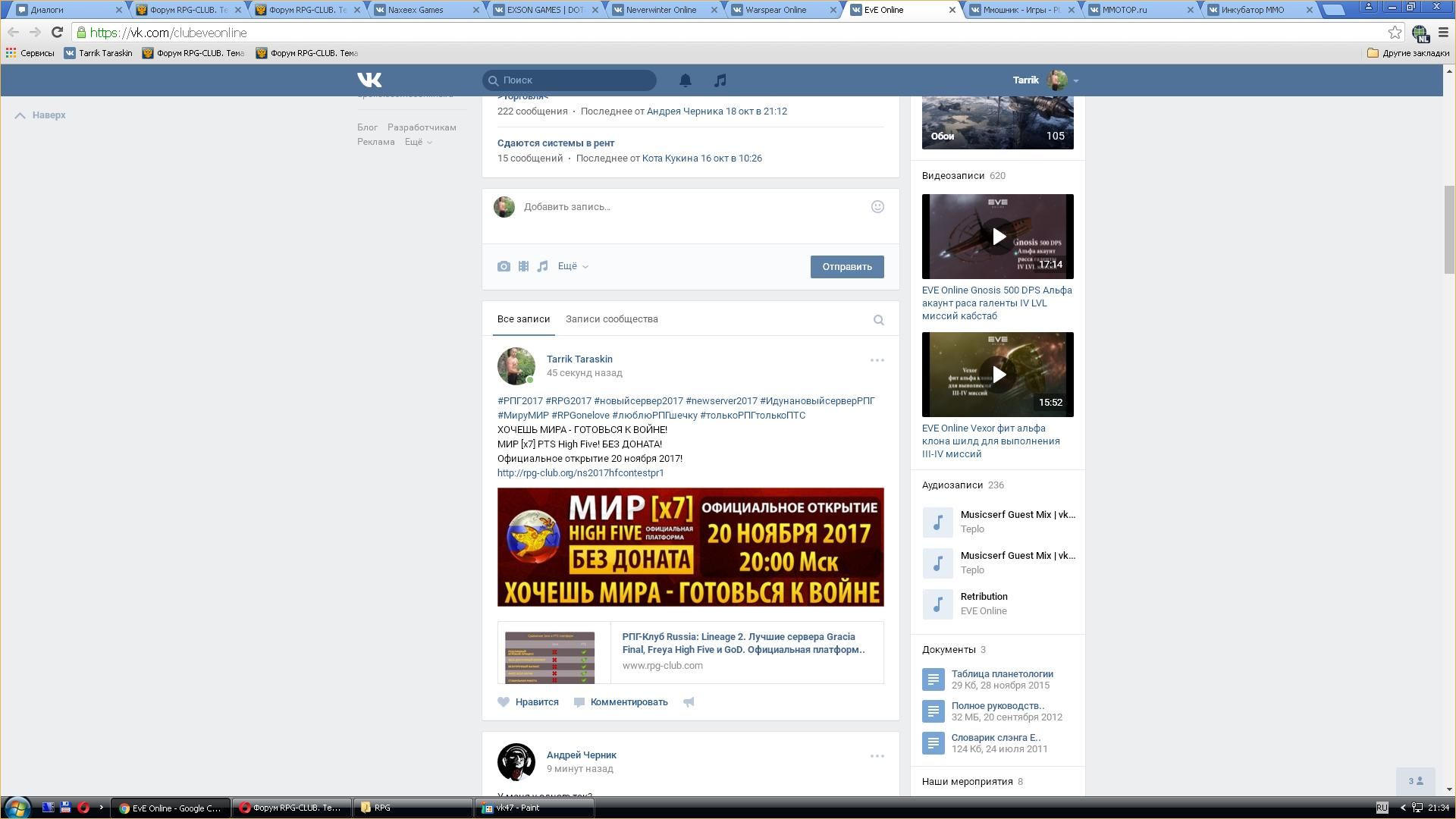
Task: Open Сдаются системы в рент topic
Action: point(555,143)
